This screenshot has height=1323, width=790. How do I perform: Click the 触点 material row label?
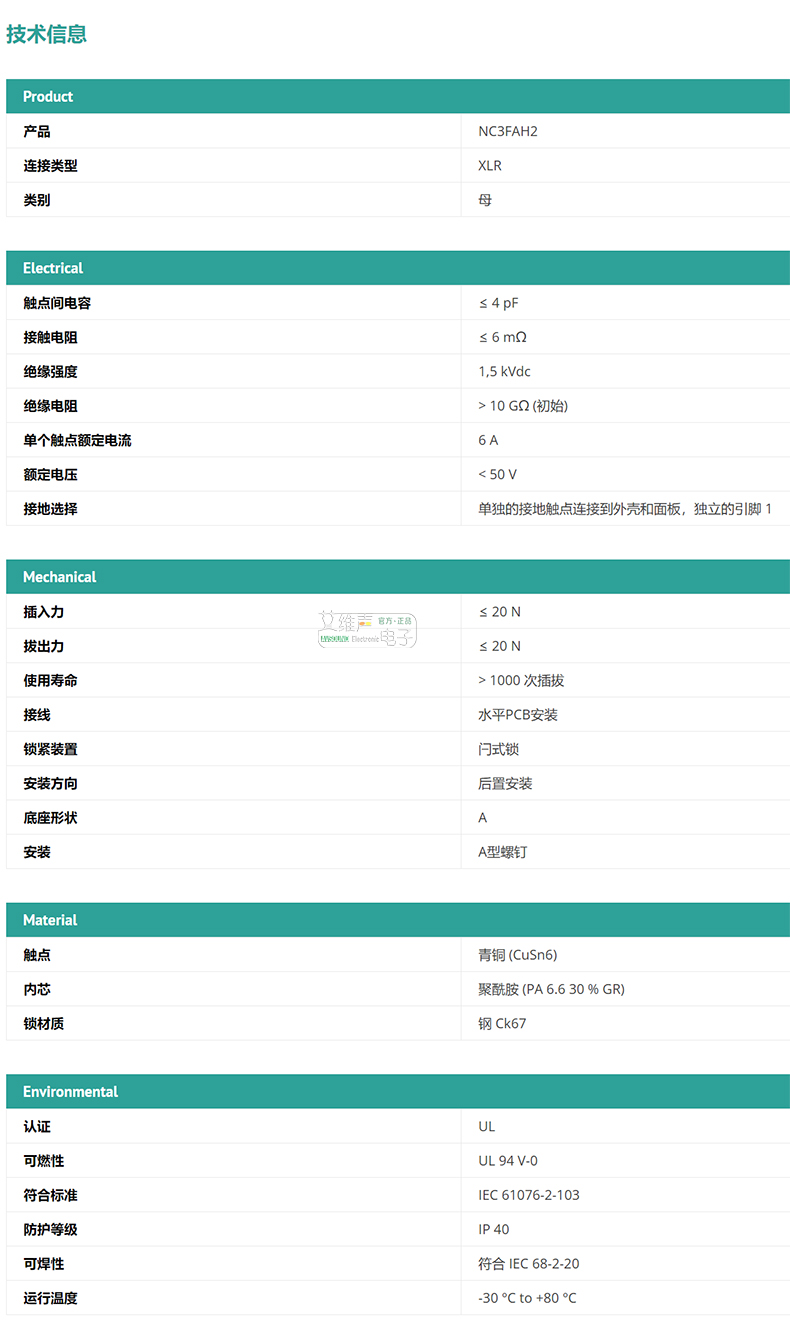click(x=37, y=955)
